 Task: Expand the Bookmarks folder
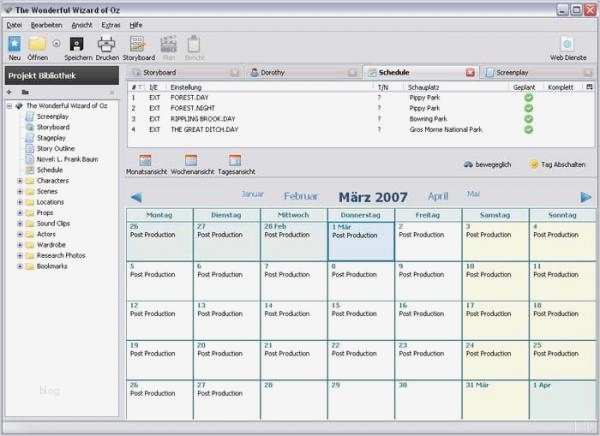coord(20,266)
